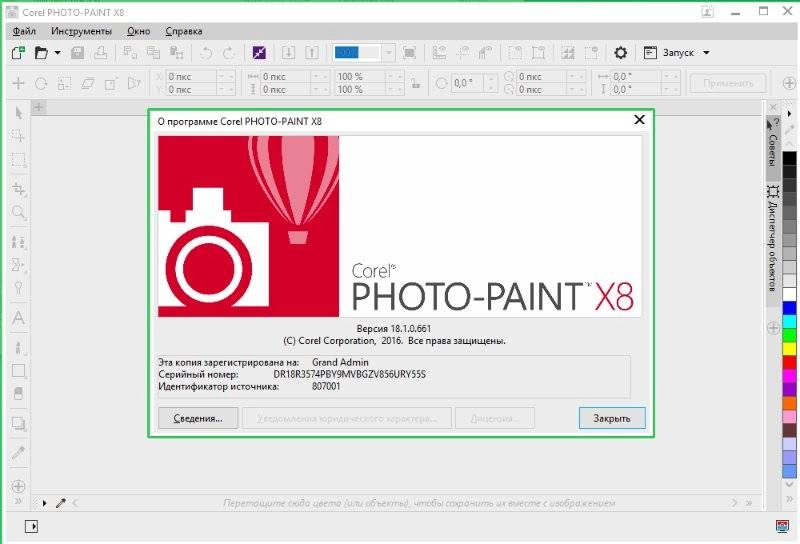800x544 pixels.
Task: Create a new image with the New icon
Action: 18,53
